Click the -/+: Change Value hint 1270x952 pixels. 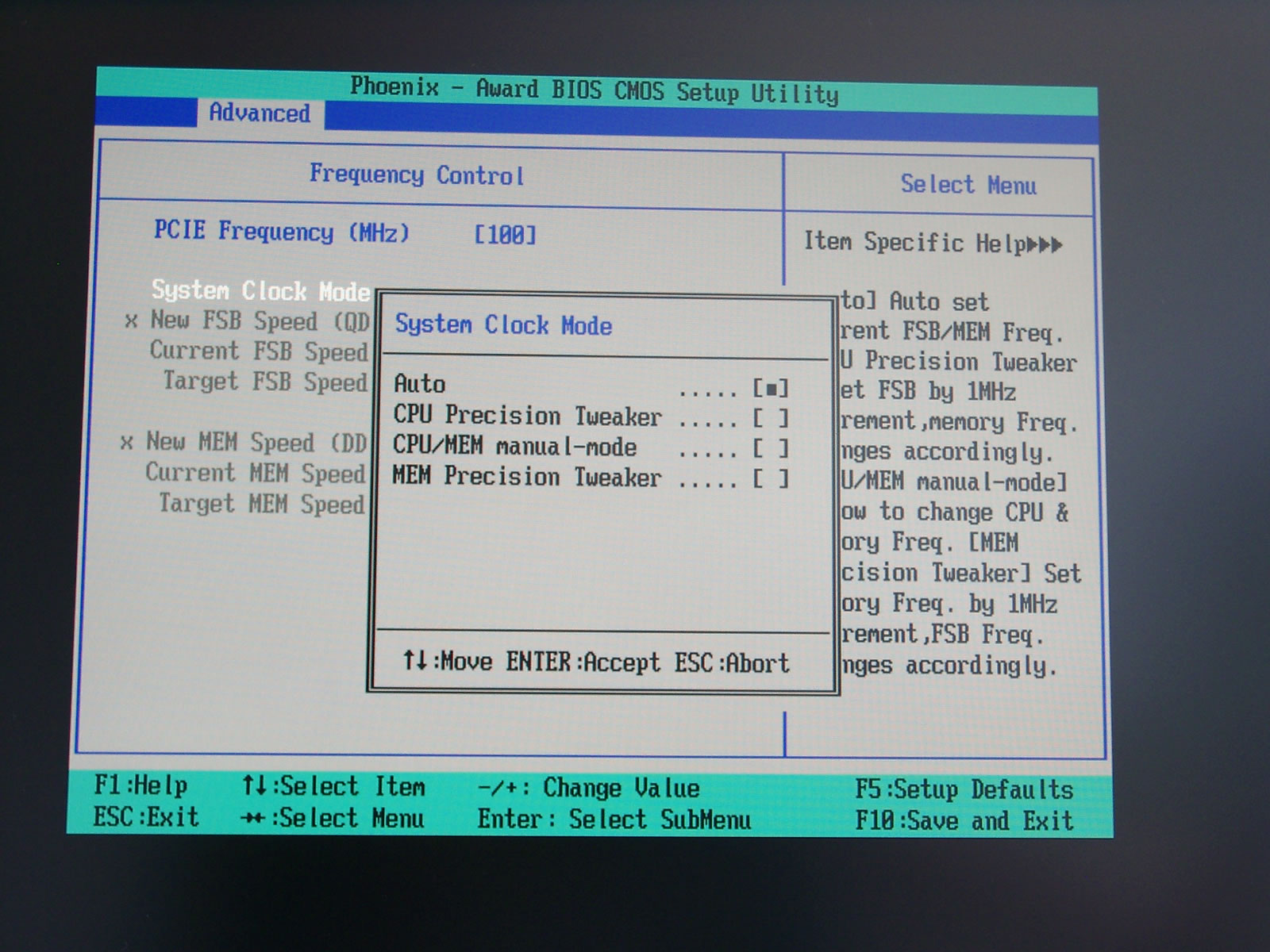pos(589,789)
